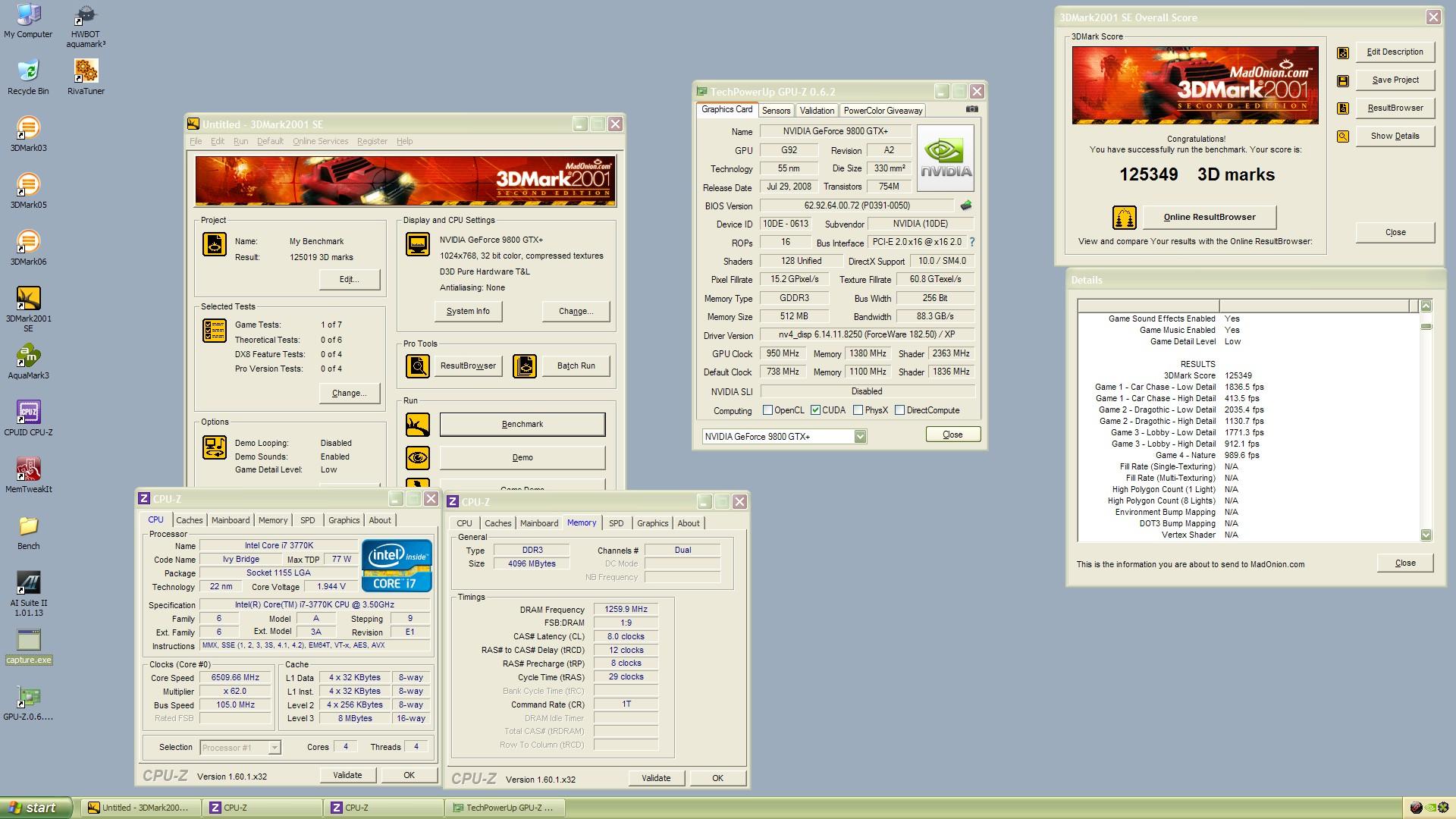Open the PowerColor Giveaway tab in GPU-Z
Image resolution: width=1456 pixels, height=819 pixels.
point(883,111)
